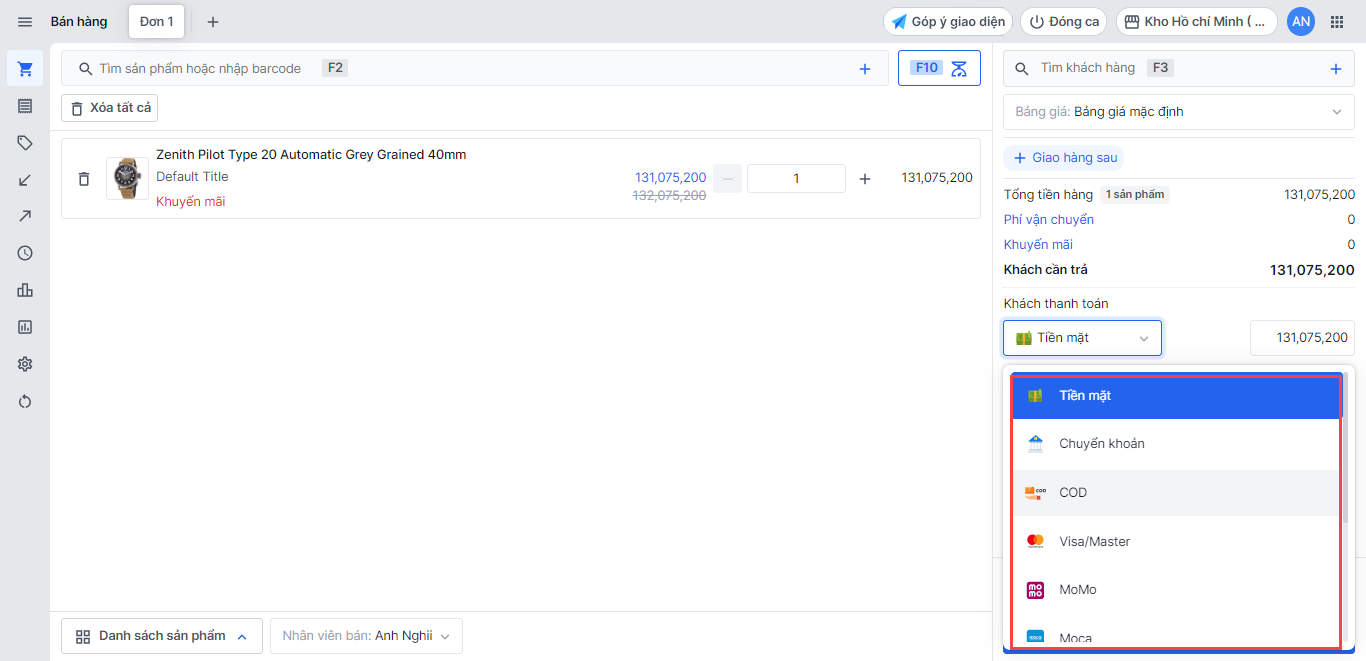
Task: Click the Khuyến mãi link in summary
Action: click(1038, 244)
